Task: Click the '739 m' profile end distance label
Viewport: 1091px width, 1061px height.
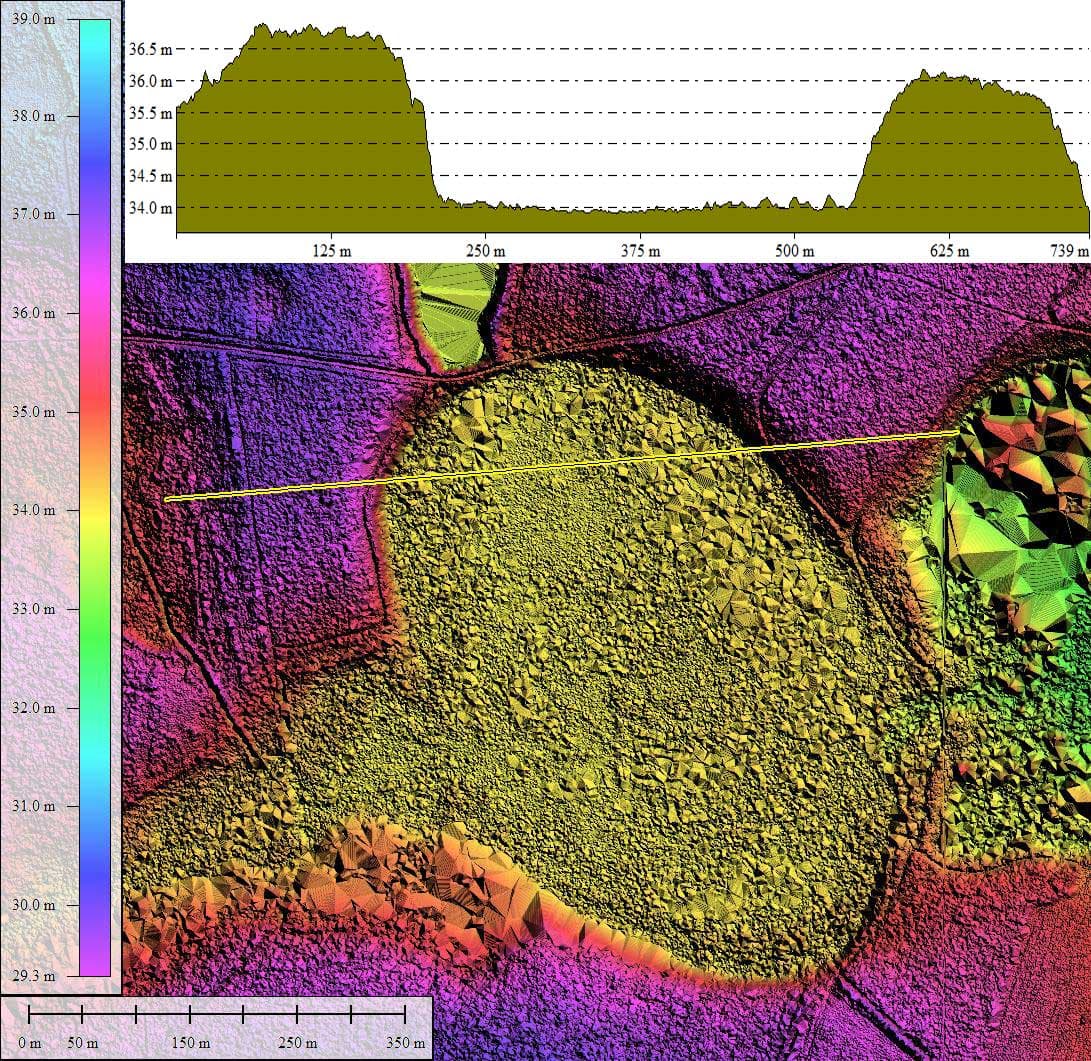Action: click(x=1069, y=251)
